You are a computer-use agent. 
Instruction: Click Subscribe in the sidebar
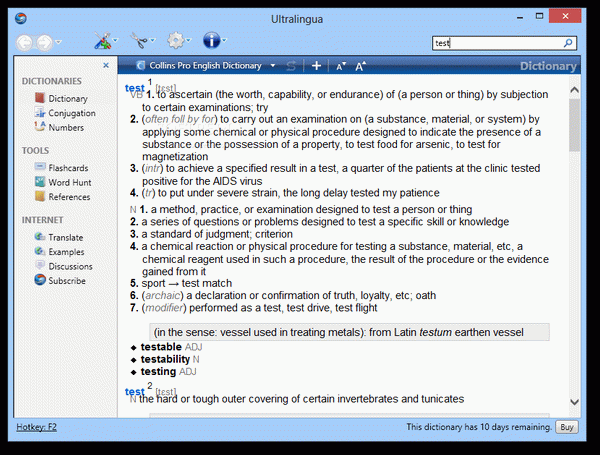pos(67,281)
